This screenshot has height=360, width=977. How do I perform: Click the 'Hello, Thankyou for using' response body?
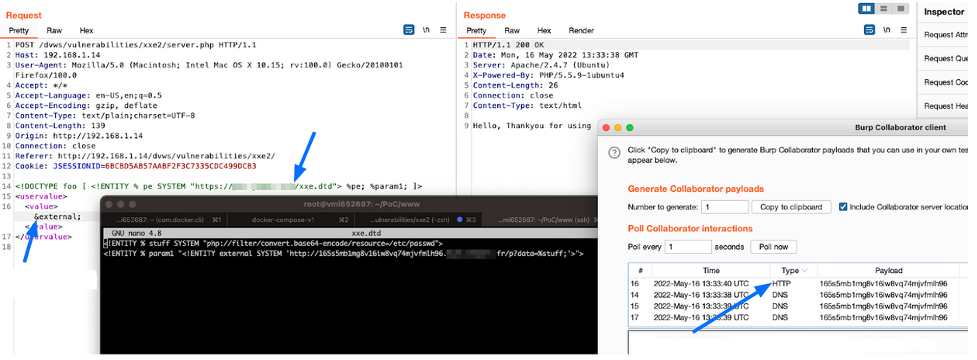pos(531,125)
